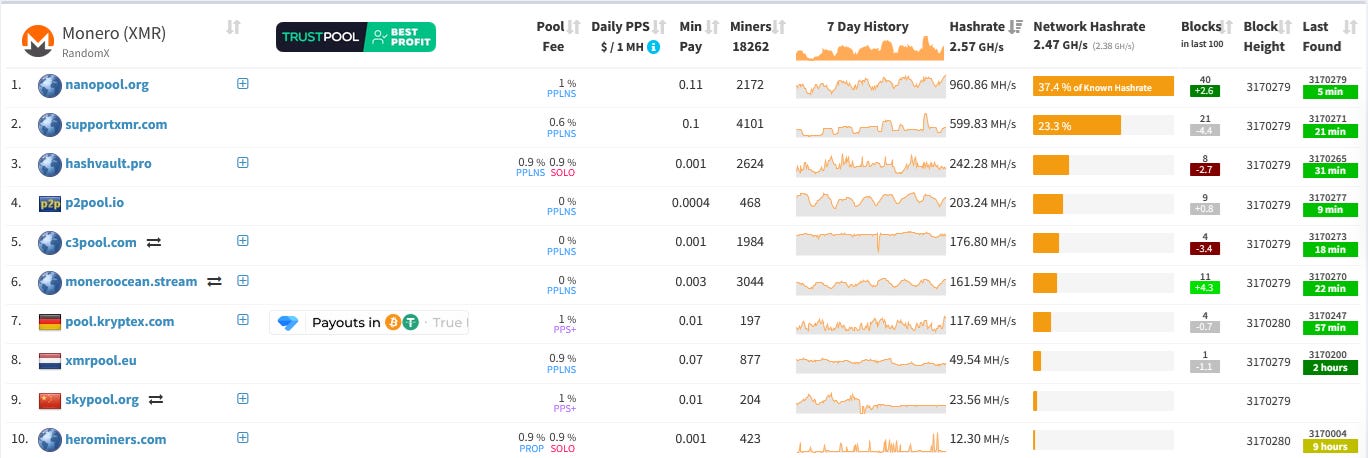Open the supportxmr.com pool link
Screen dimensions: 1368x458
point(116,125)
